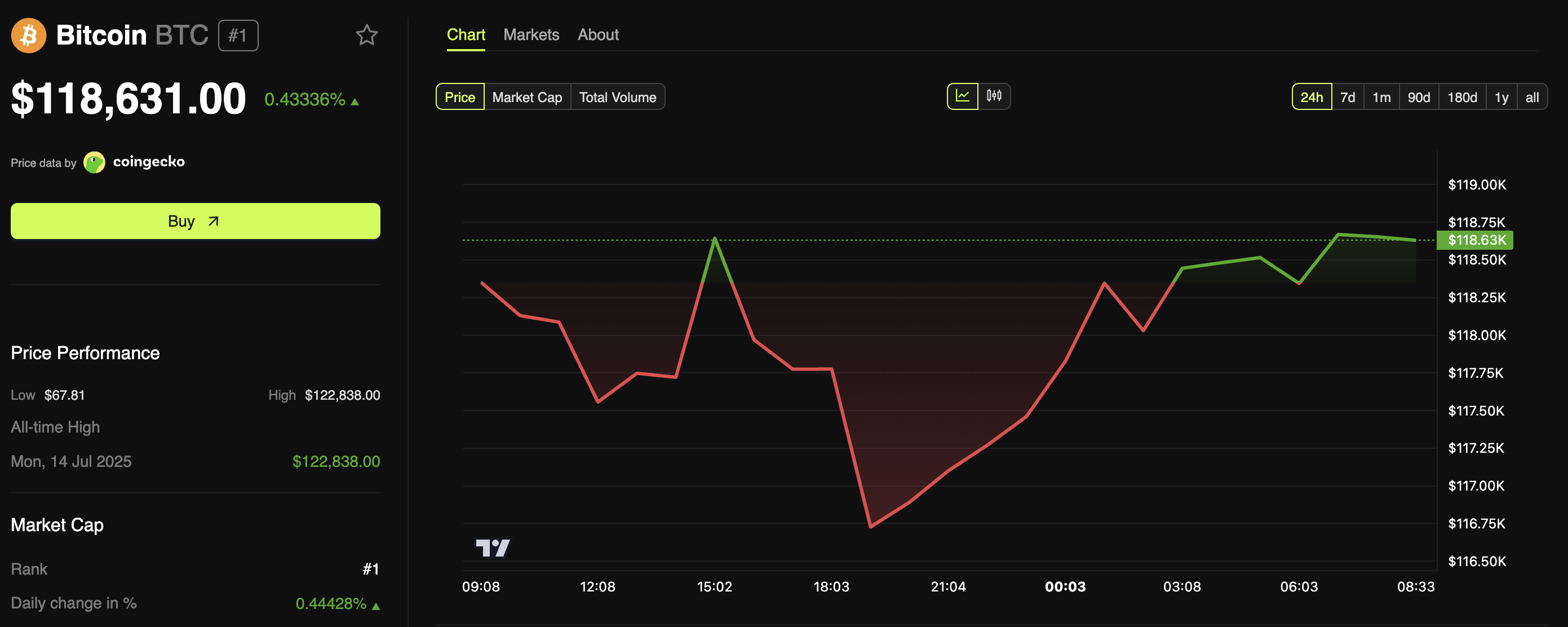Viewport: 1568px width, 627px height.
Task: Click the $118.63K current price label
Action: click(1476, 240)
